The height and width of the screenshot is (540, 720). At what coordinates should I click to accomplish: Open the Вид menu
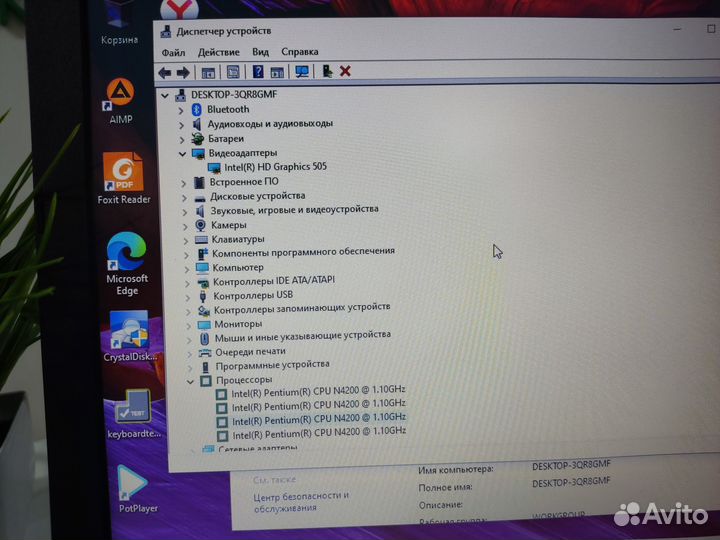click(x=260, y=51)
